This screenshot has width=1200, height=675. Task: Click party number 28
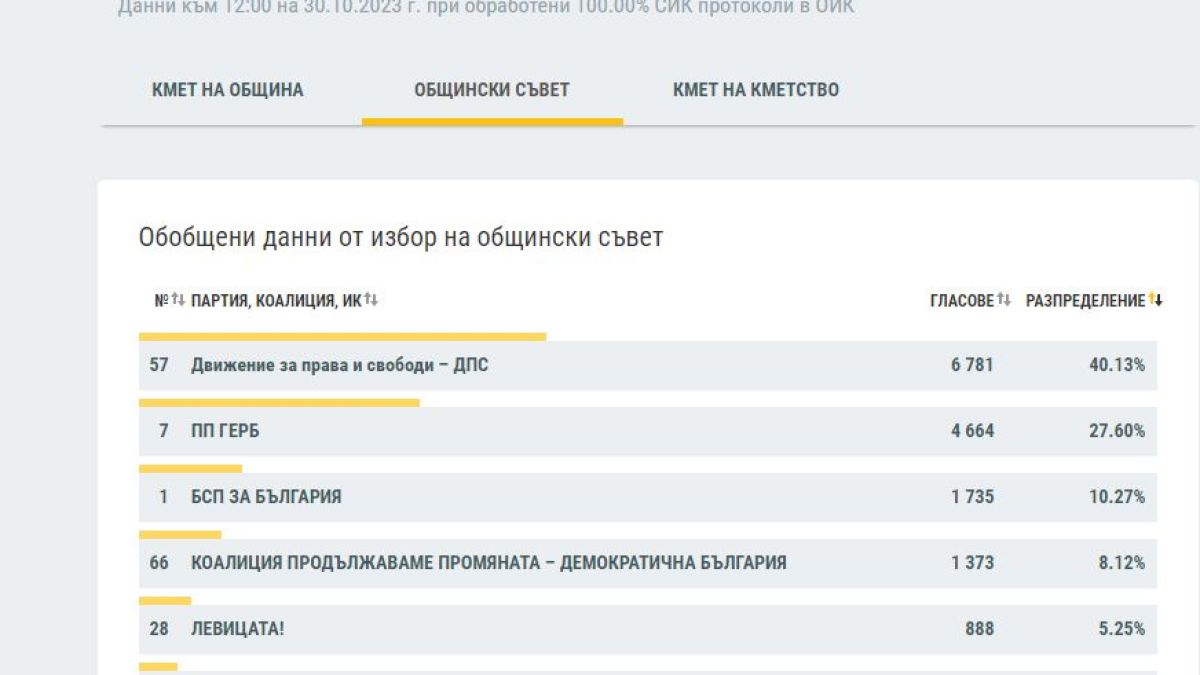coord(159,629)
